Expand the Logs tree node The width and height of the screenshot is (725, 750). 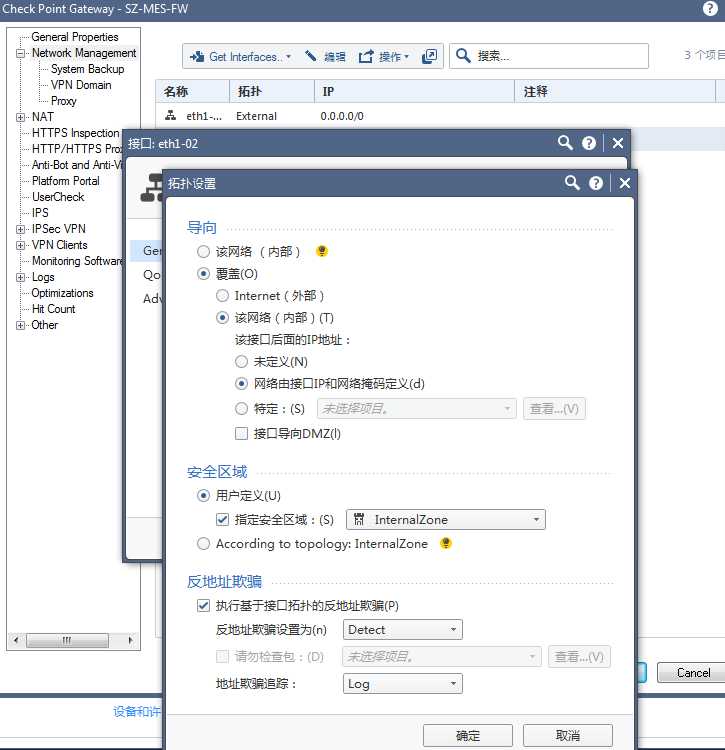[20, 277]
